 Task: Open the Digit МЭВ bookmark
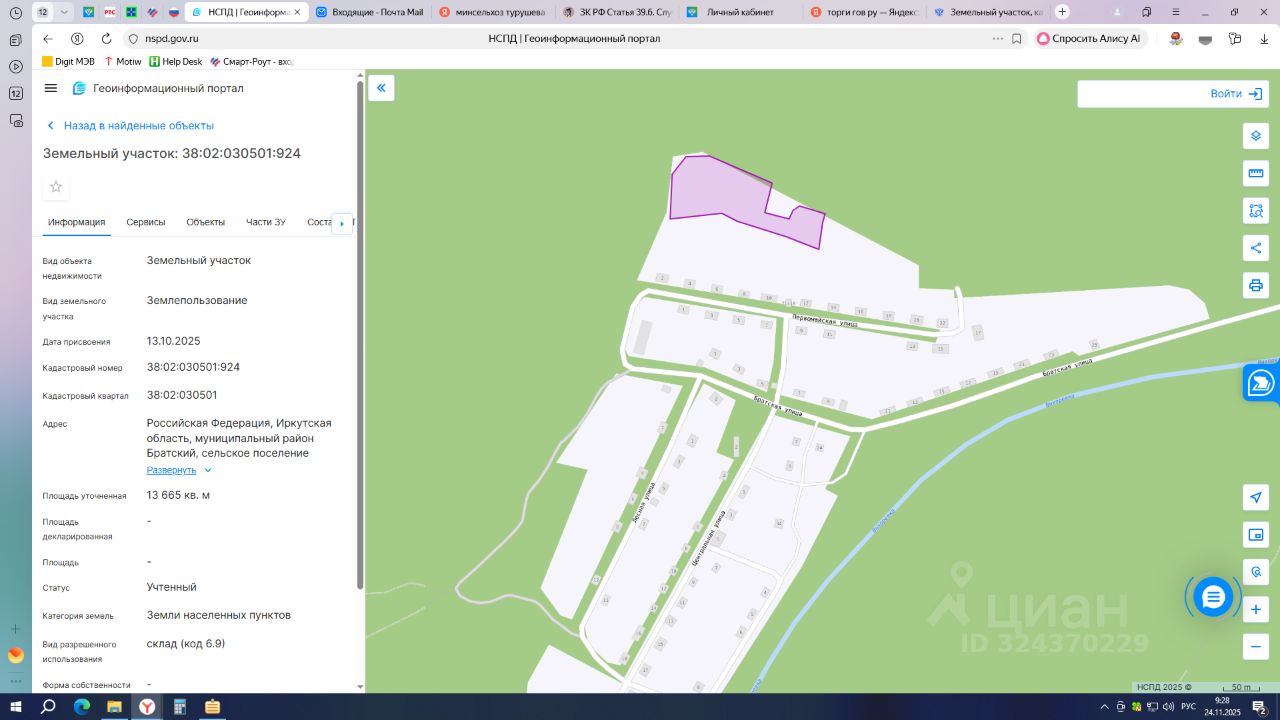(x=68, y=62)
